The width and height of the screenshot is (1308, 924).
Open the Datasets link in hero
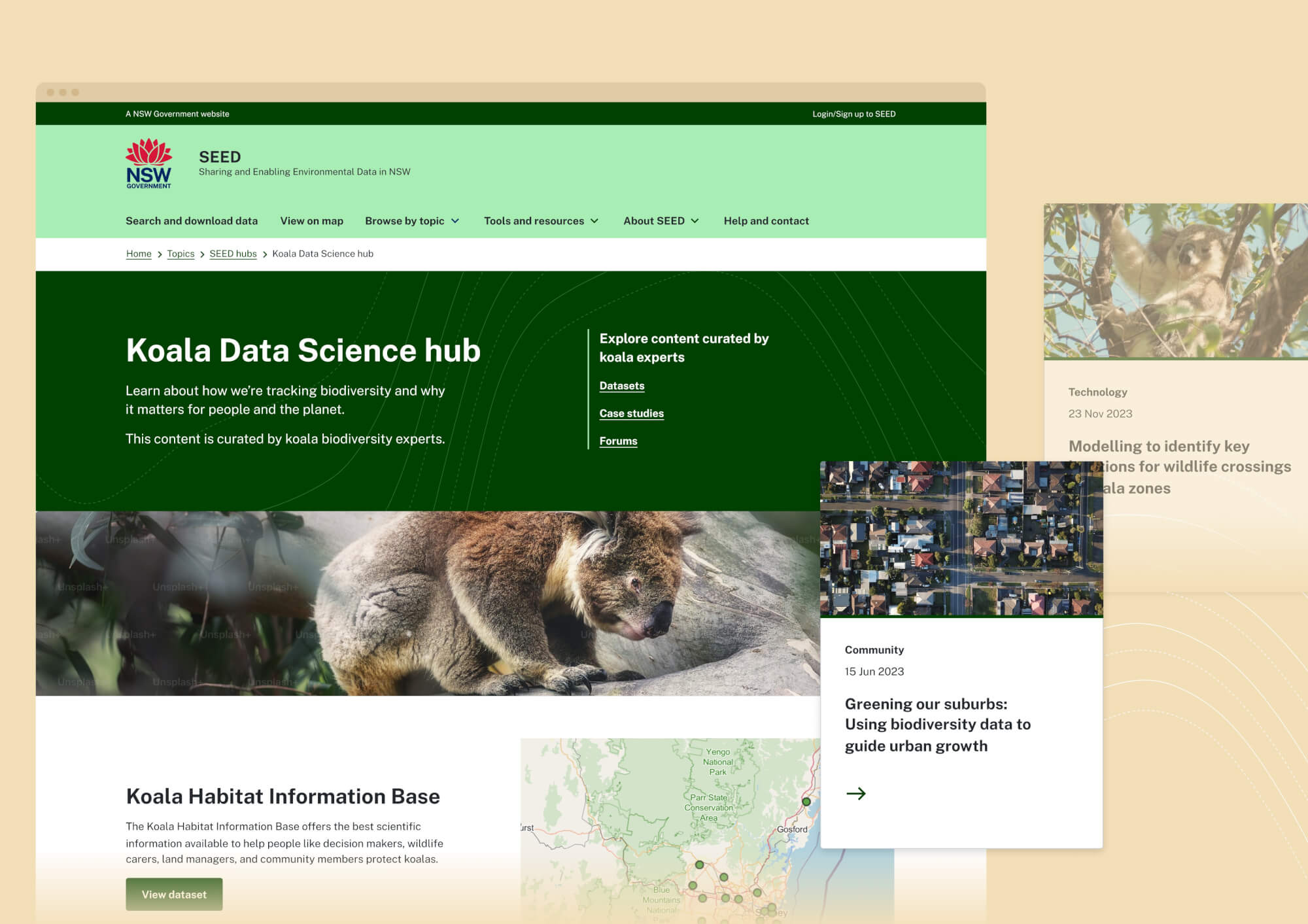pyautogui.click(x=622, y=386)
